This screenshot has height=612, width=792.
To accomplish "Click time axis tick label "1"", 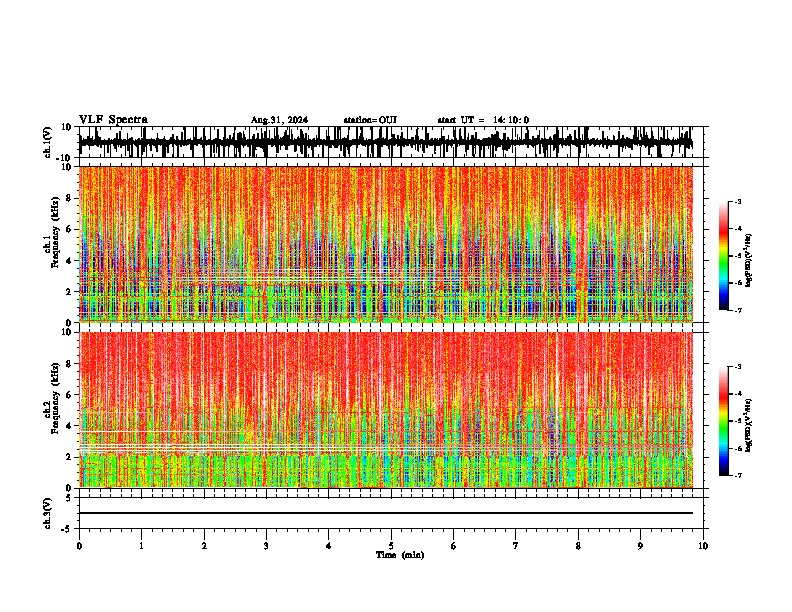I will tap(141, 546).
